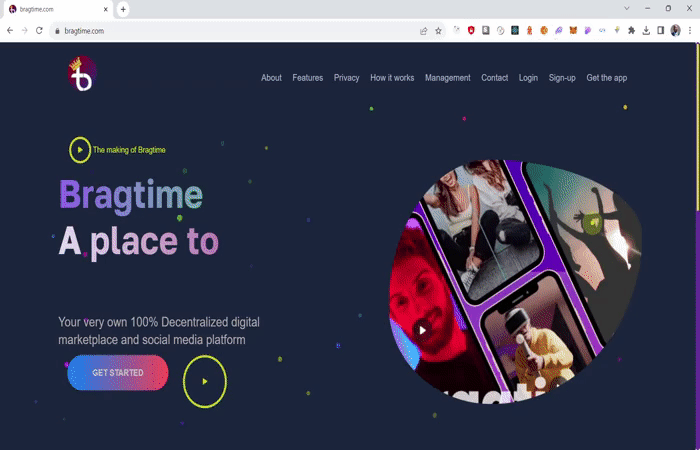Open the MetaMask fox extension
Image resolution: width=700 pixels, height=450 pixels.
[x=573, y=30]
